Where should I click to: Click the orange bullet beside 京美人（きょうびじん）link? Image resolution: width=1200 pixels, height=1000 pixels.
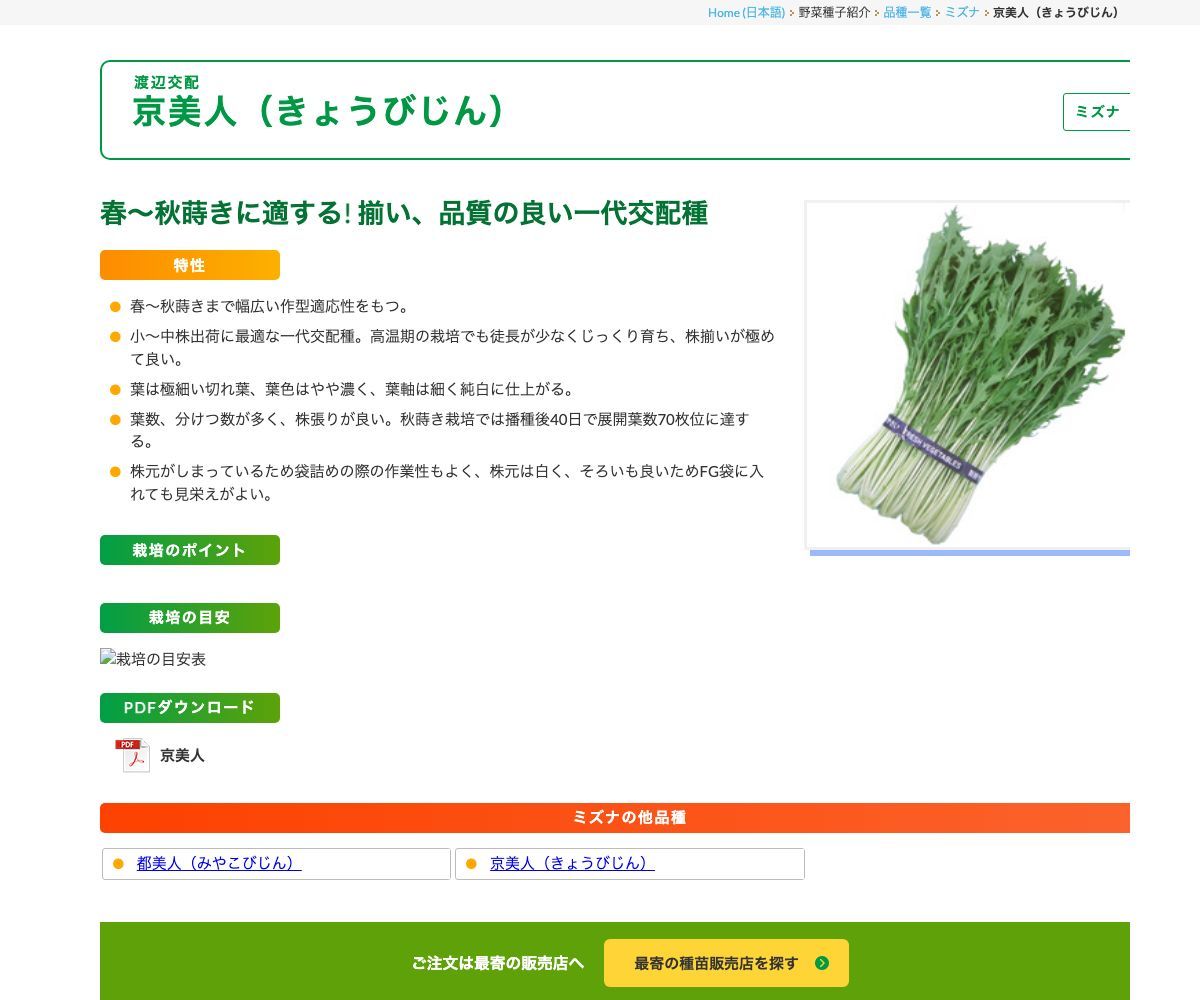471,864
